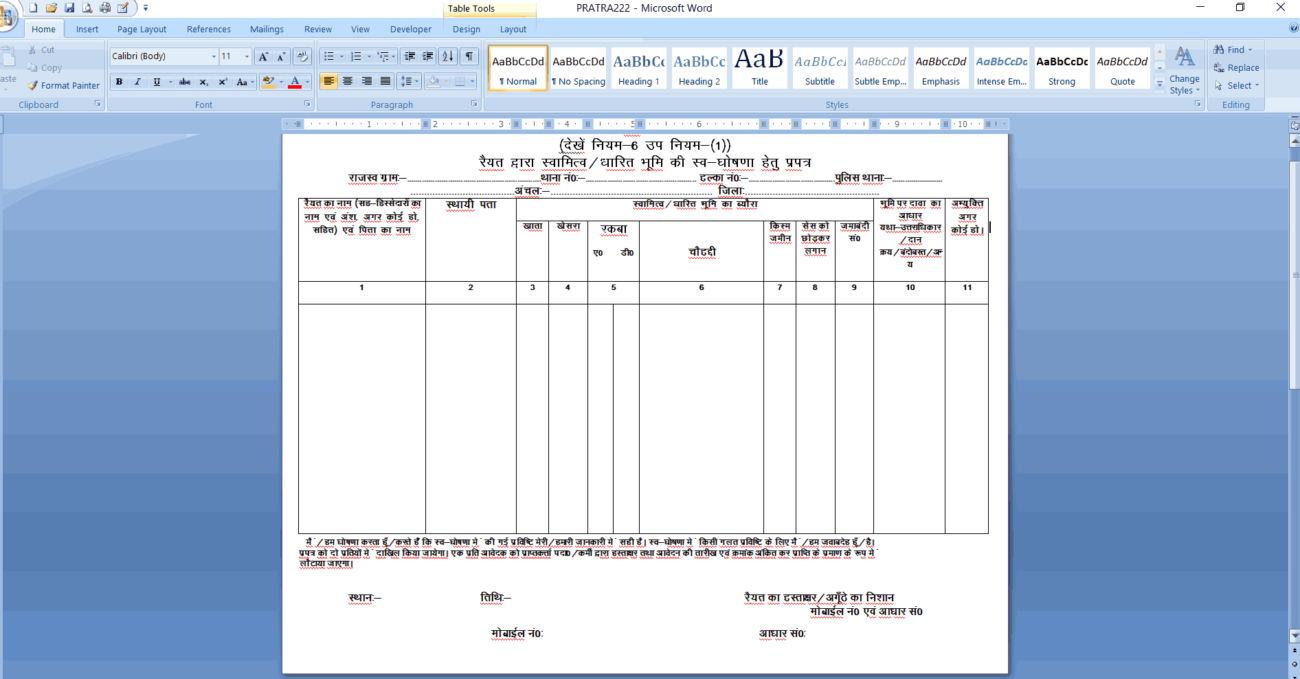Viewport: 1300px width, 679px height.
Task: Click Replace in the Editing group
Action: [x=1236, y=68]
